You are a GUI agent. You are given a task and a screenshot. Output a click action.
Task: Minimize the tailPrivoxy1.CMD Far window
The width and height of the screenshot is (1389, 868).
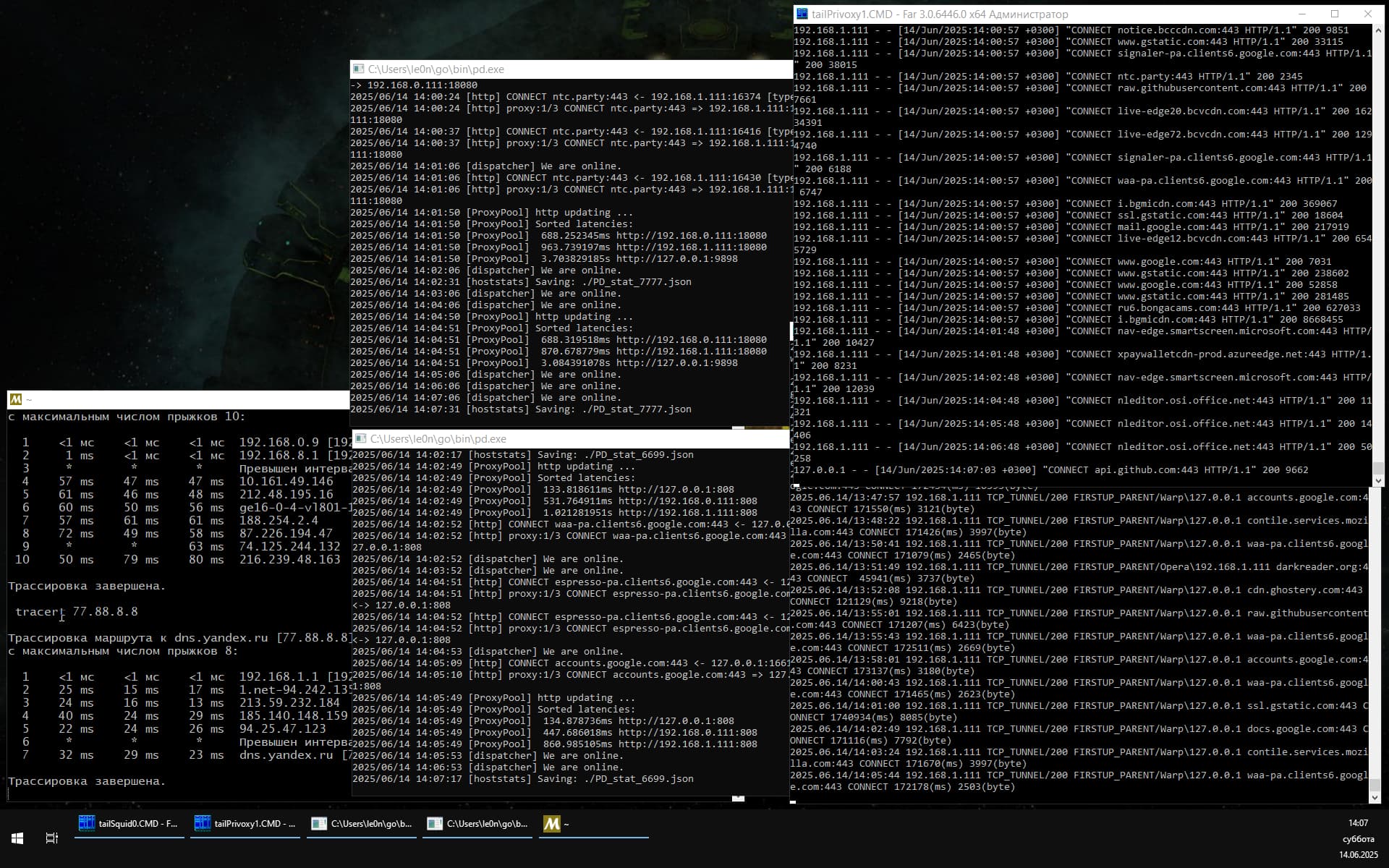(1301, 14)
